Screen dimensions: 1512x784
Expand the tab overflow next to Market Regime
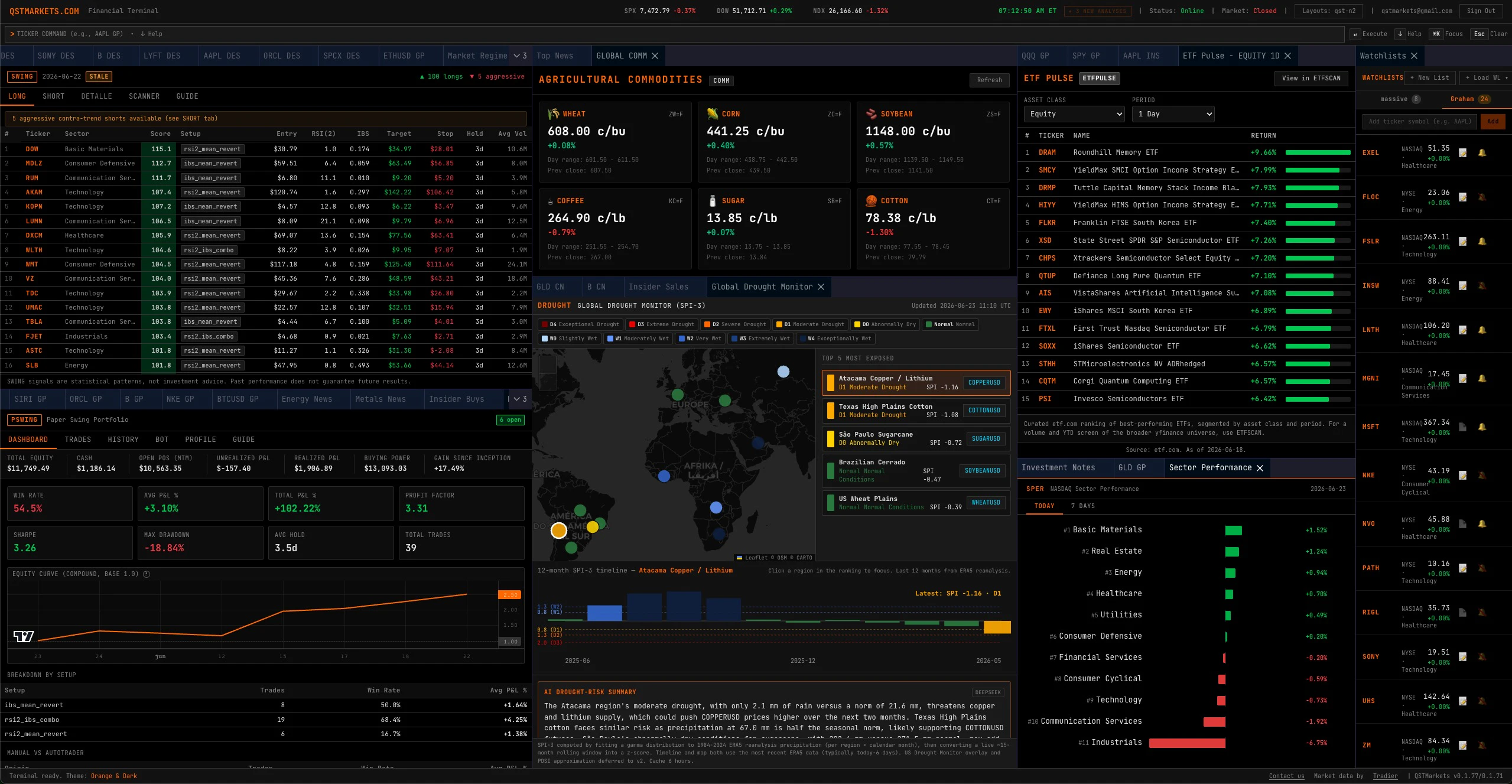coord(520,56)
